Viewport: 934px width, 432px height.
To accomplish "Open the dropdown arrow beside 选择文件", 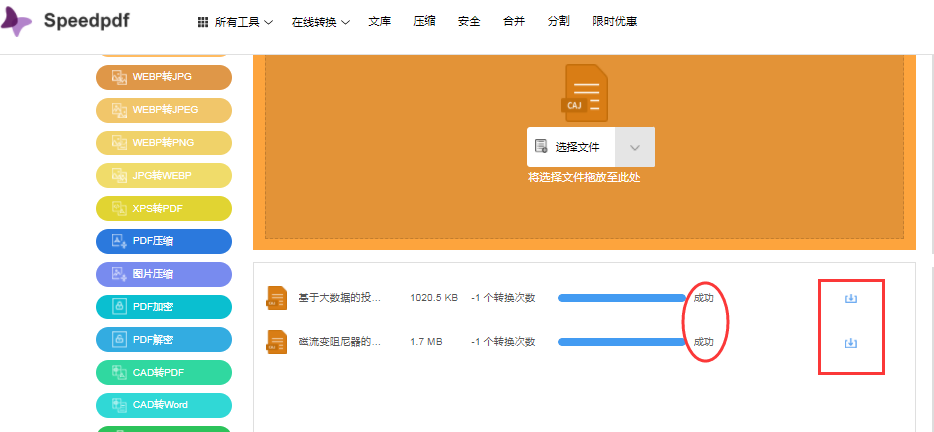I will coord(635,147).
